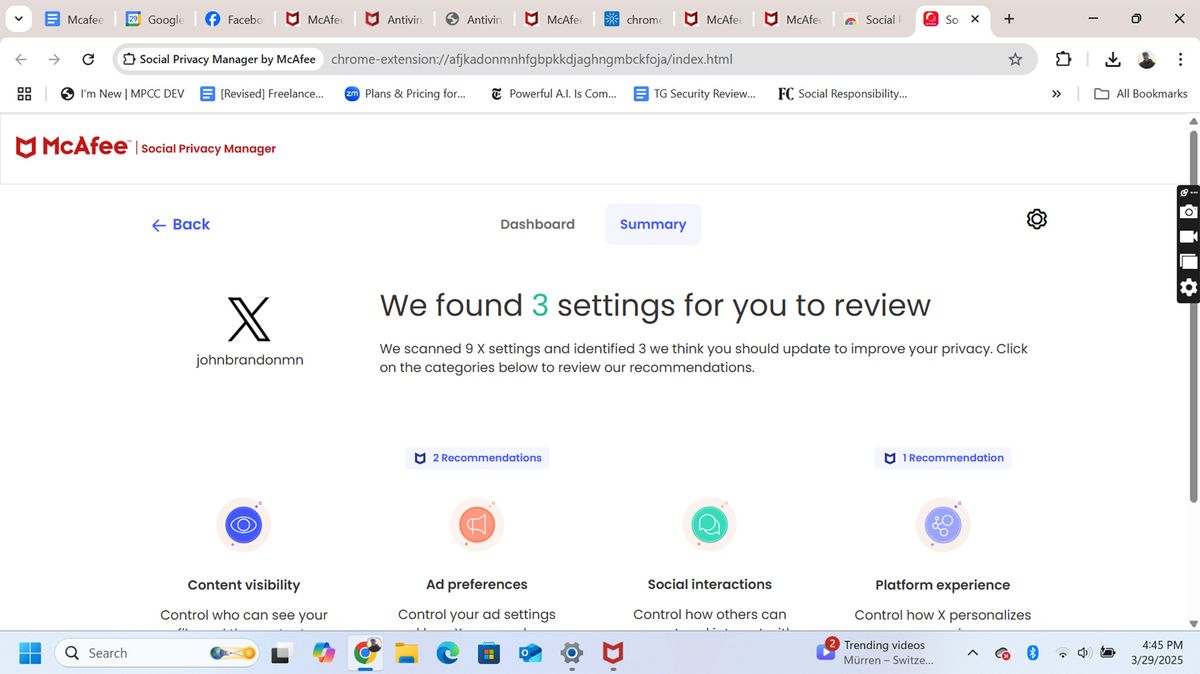The width and height of the screenshot is (1200, 674).
Task: Toggle the hidden icons chevron in the taskbar
Action: click(971, 652)
